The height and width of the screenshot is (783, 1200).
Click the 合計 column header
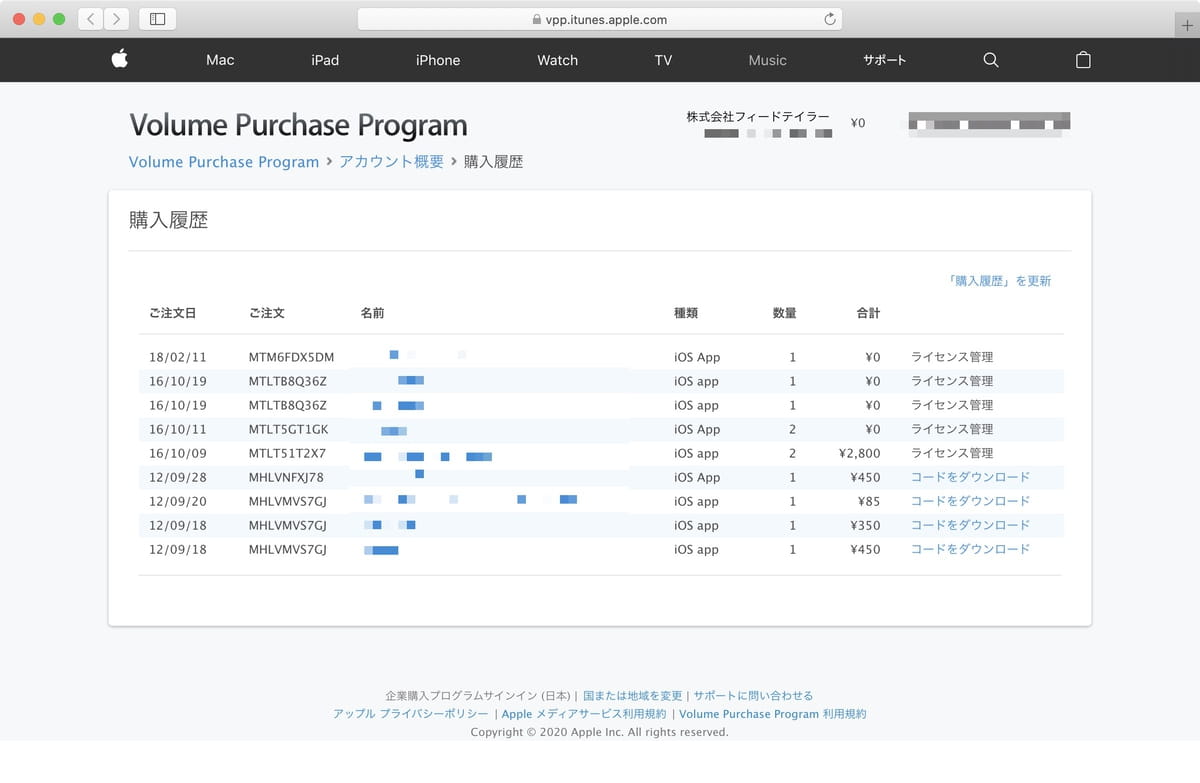click(868, 313)
